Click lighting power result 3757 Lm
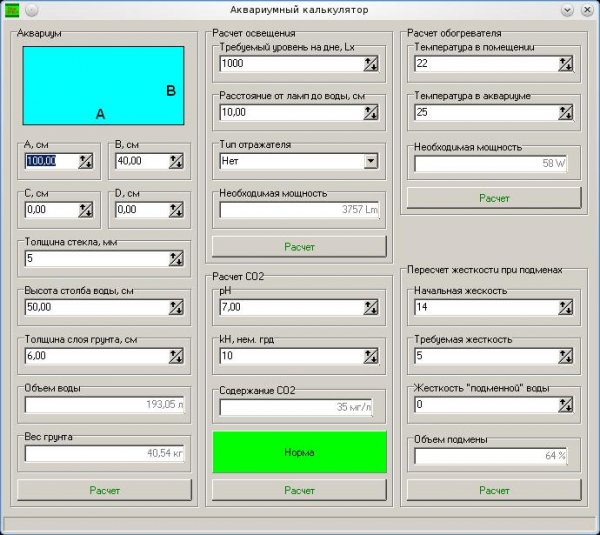 299,210
